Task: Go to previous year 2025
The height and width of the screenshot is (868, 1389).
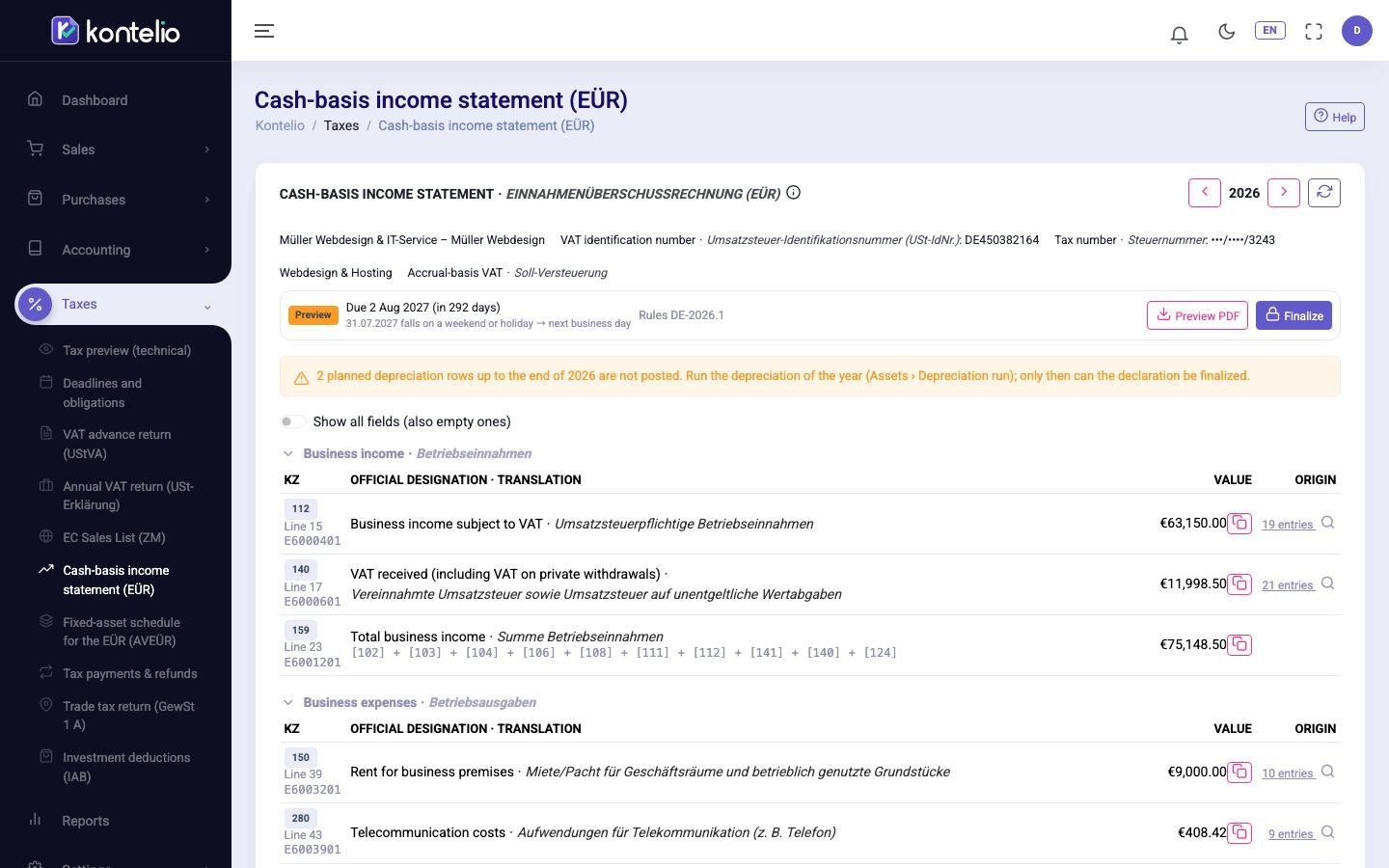Action: 1204,193
